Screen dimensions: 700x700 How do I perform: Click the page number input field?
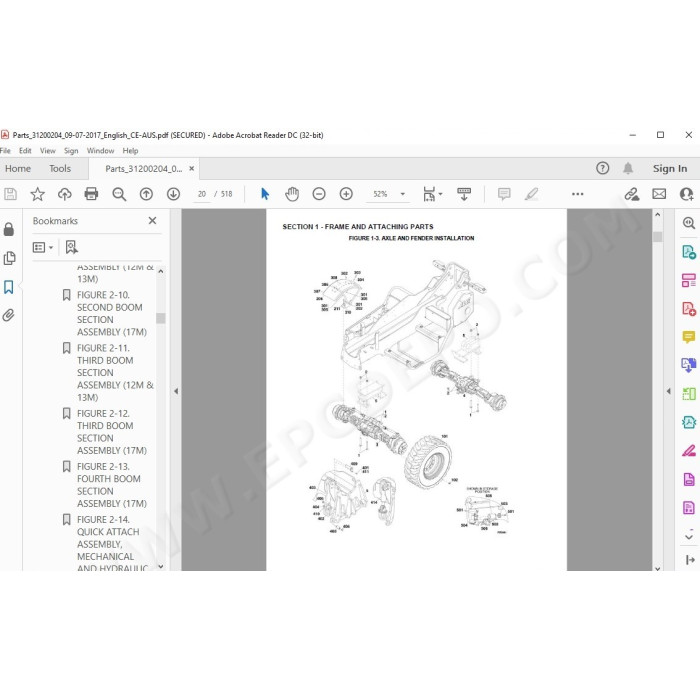point(202,194)
